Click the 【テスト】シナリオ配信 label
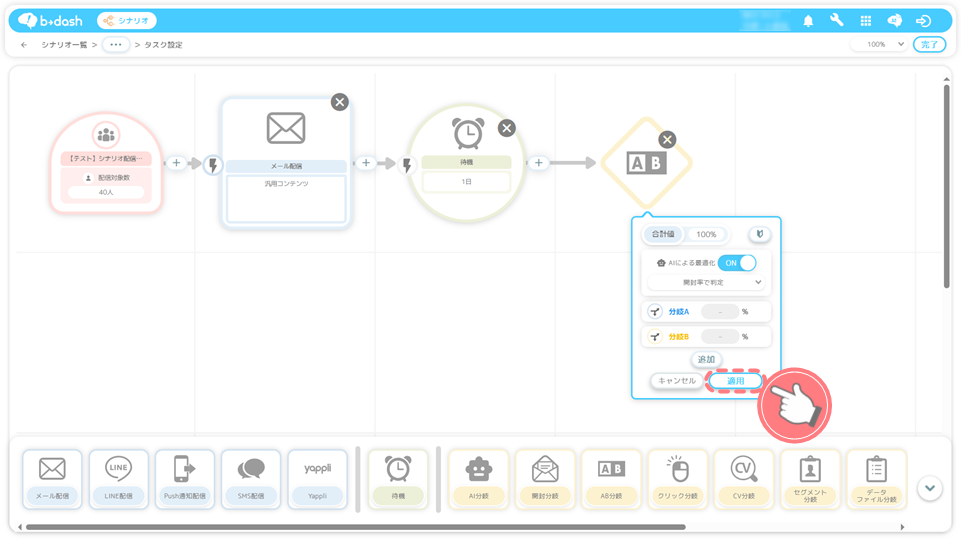The width and height of the screenshot is (961, 541). [106, 159]
